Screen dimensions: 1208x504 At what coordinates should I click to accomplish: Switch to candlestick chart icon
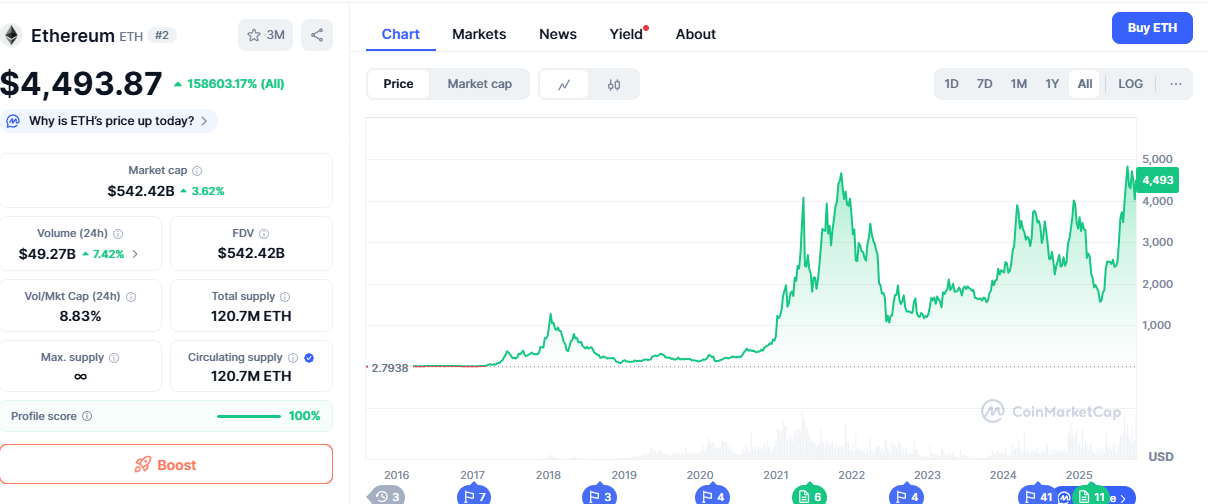point(614,84)
